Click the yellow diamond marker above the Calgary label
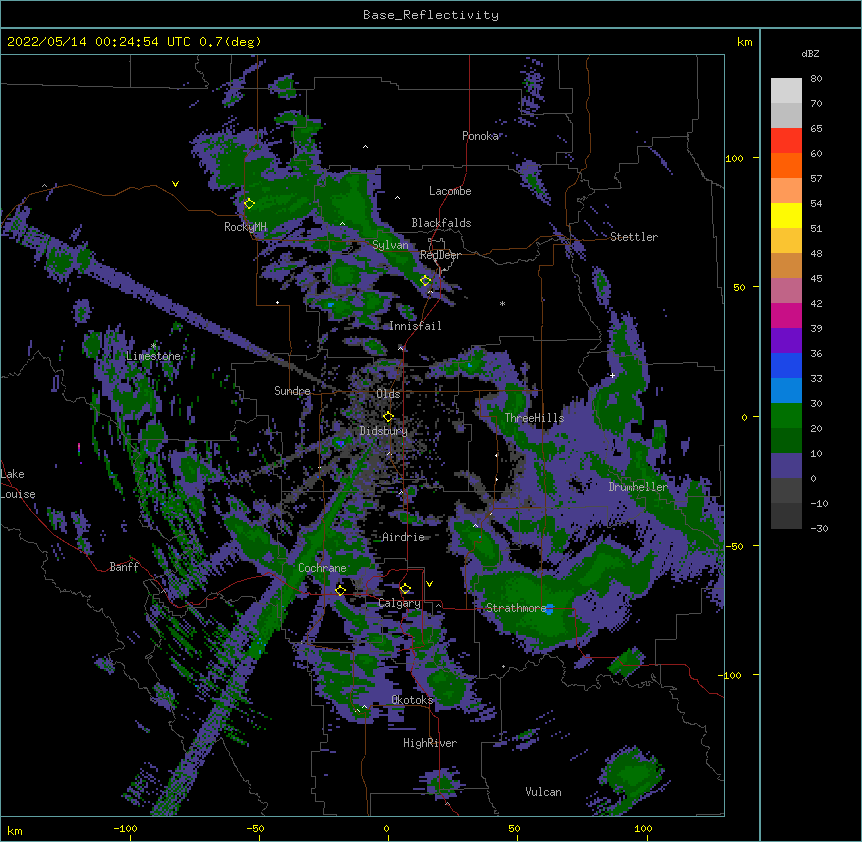The width and height of the screenshot is (862, 842). [405, 589]
